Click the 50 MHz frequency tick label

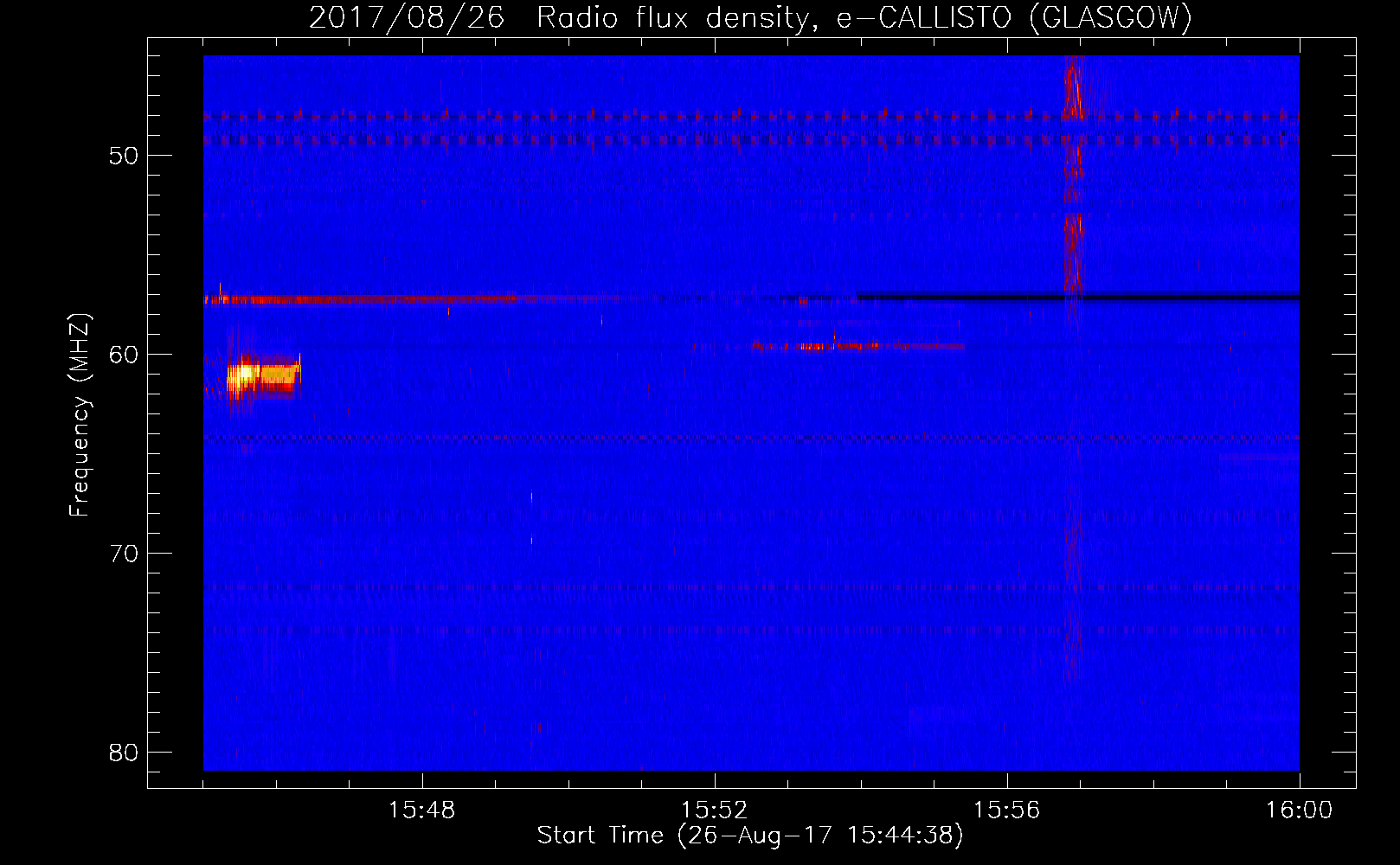pos(124,156)
